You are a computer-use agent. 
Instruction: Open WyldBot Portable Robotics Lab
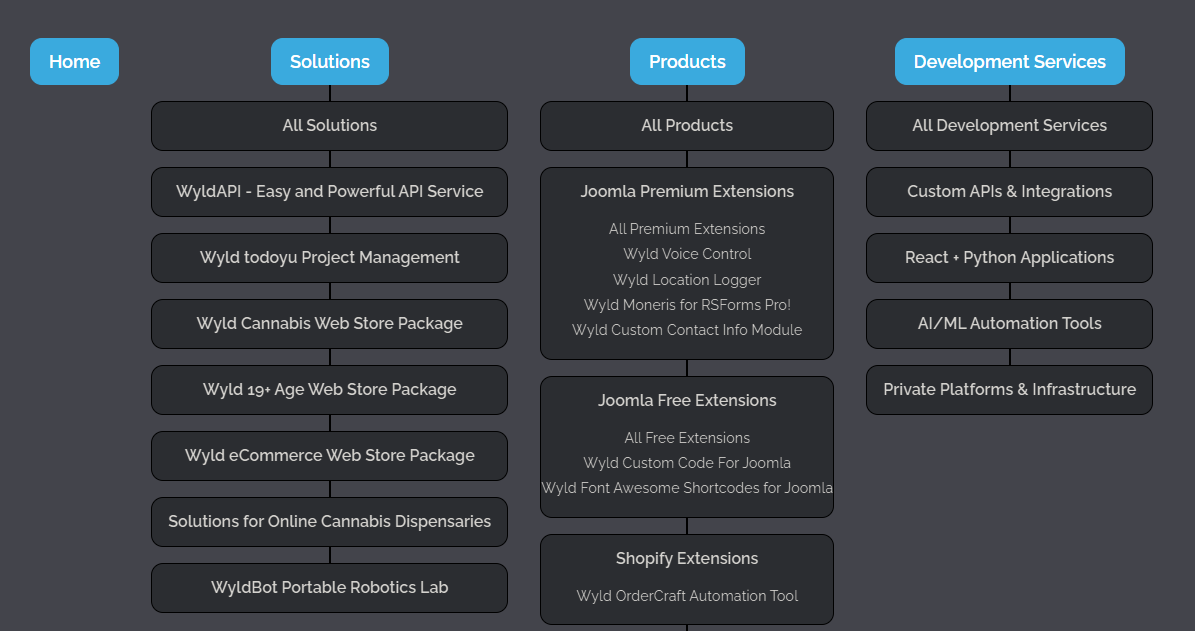(x=329, y=587)
